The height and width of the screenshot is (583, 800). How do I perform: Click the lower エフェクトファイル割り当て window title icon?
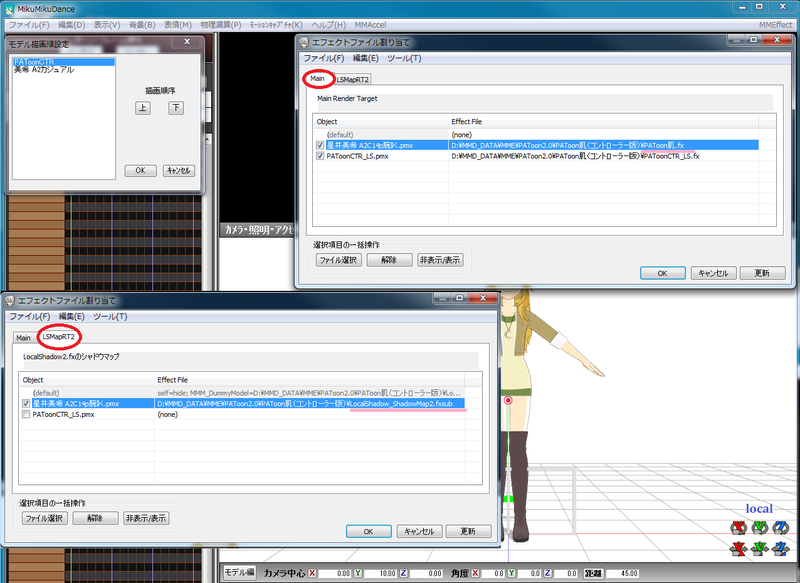(10, 300)
